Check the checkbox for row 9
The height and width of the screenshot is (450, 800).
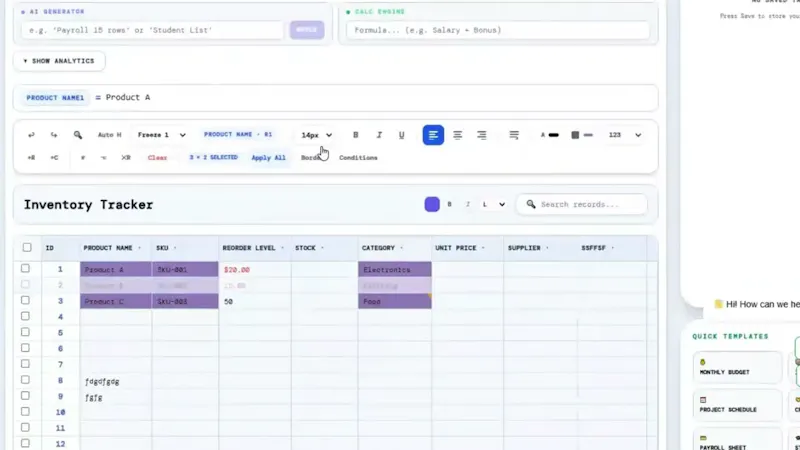pos(26,395)
